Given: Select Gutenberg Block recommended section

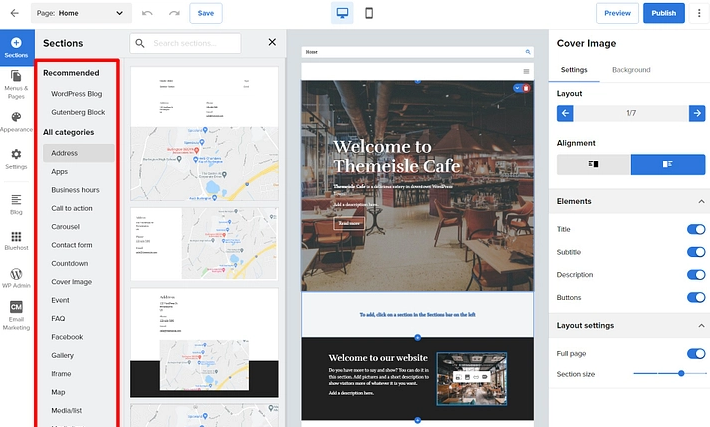Looking at the screenshot, I should (x=78, y=112).
